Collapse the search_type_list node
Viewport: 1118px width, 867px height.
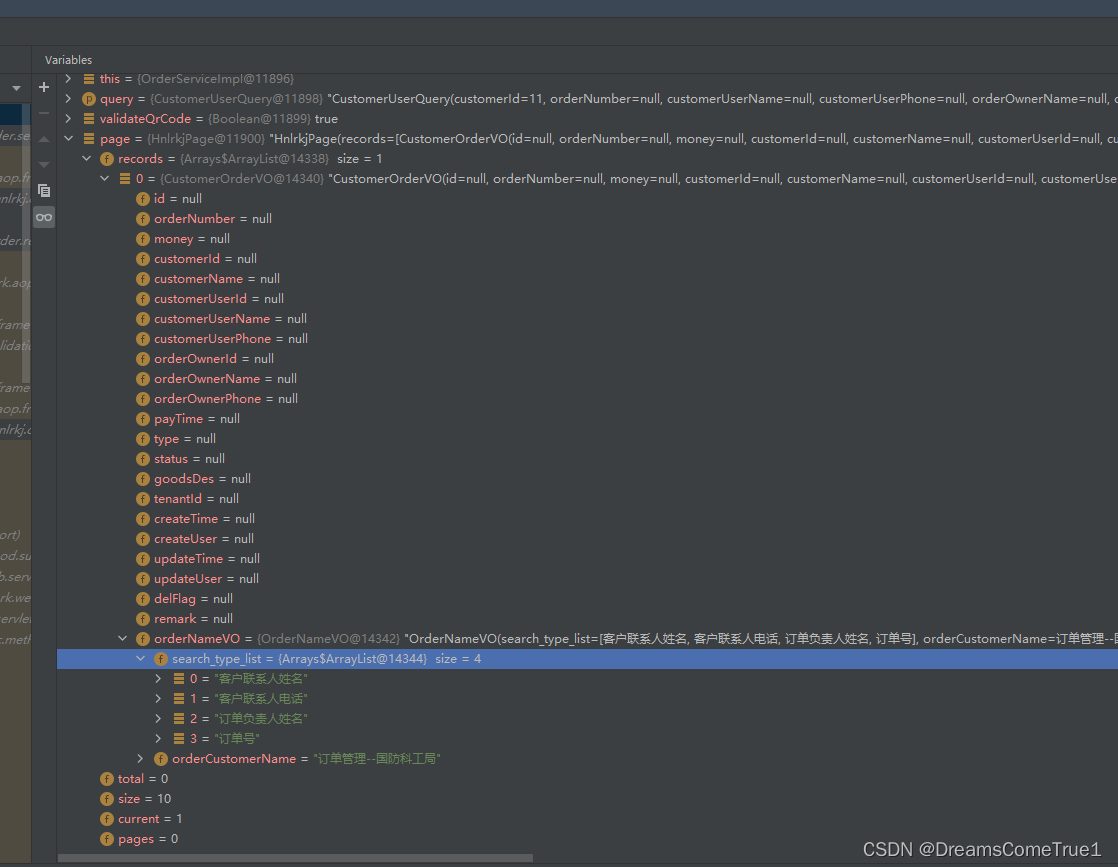140,659
